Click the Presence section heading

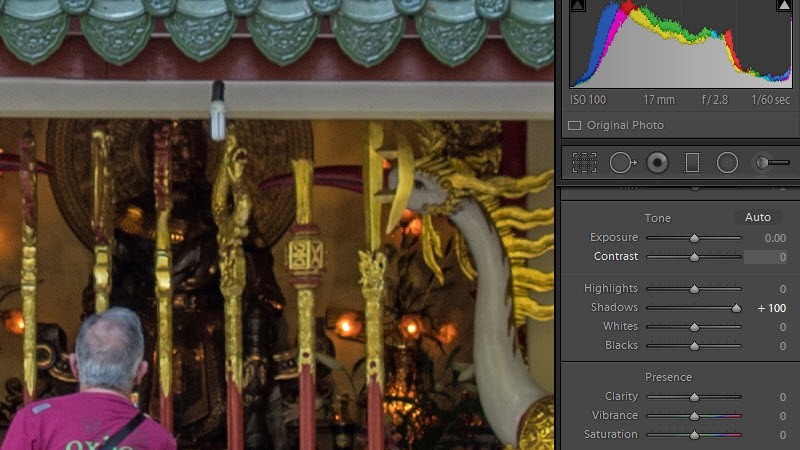click(668, 378)
